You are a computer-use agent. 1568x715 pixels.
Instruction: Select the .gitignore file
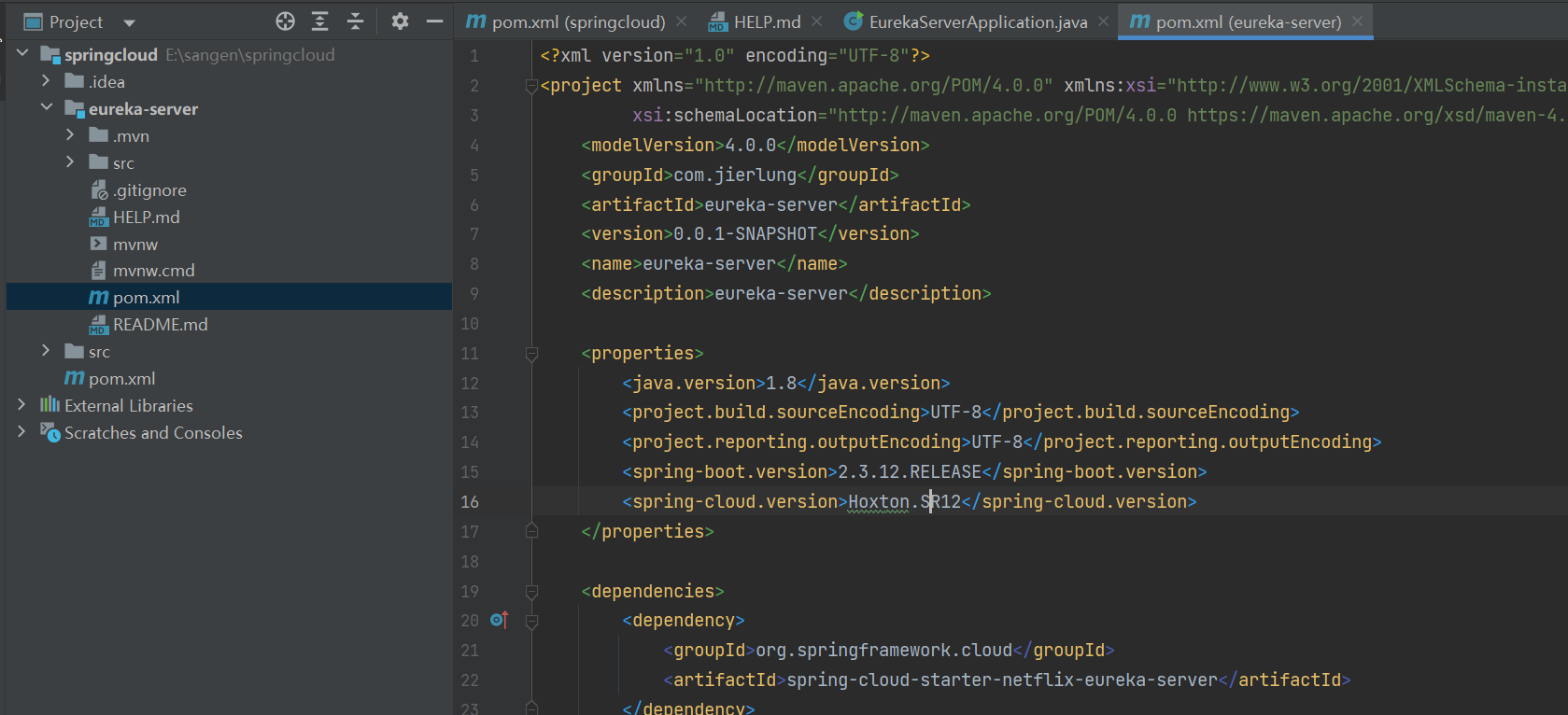click(149, 189)
